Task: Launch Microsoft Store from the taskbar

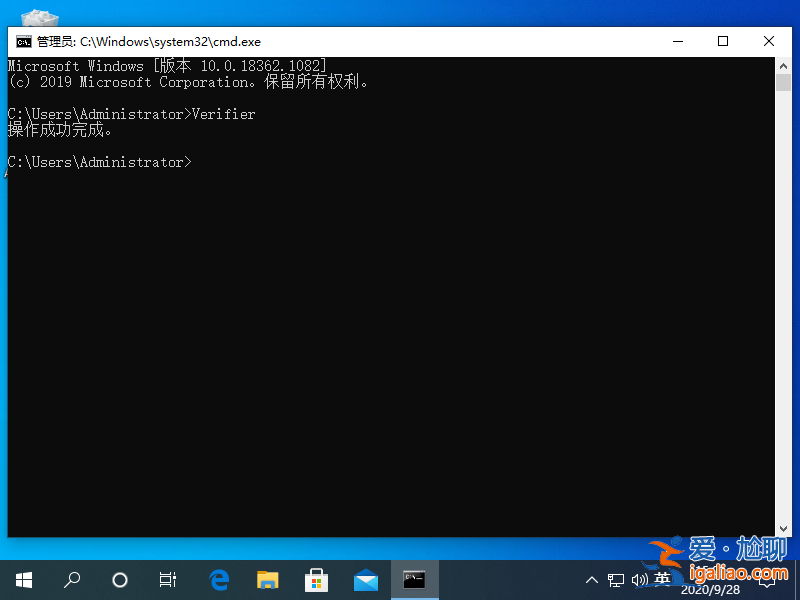Action: point(316,579)
